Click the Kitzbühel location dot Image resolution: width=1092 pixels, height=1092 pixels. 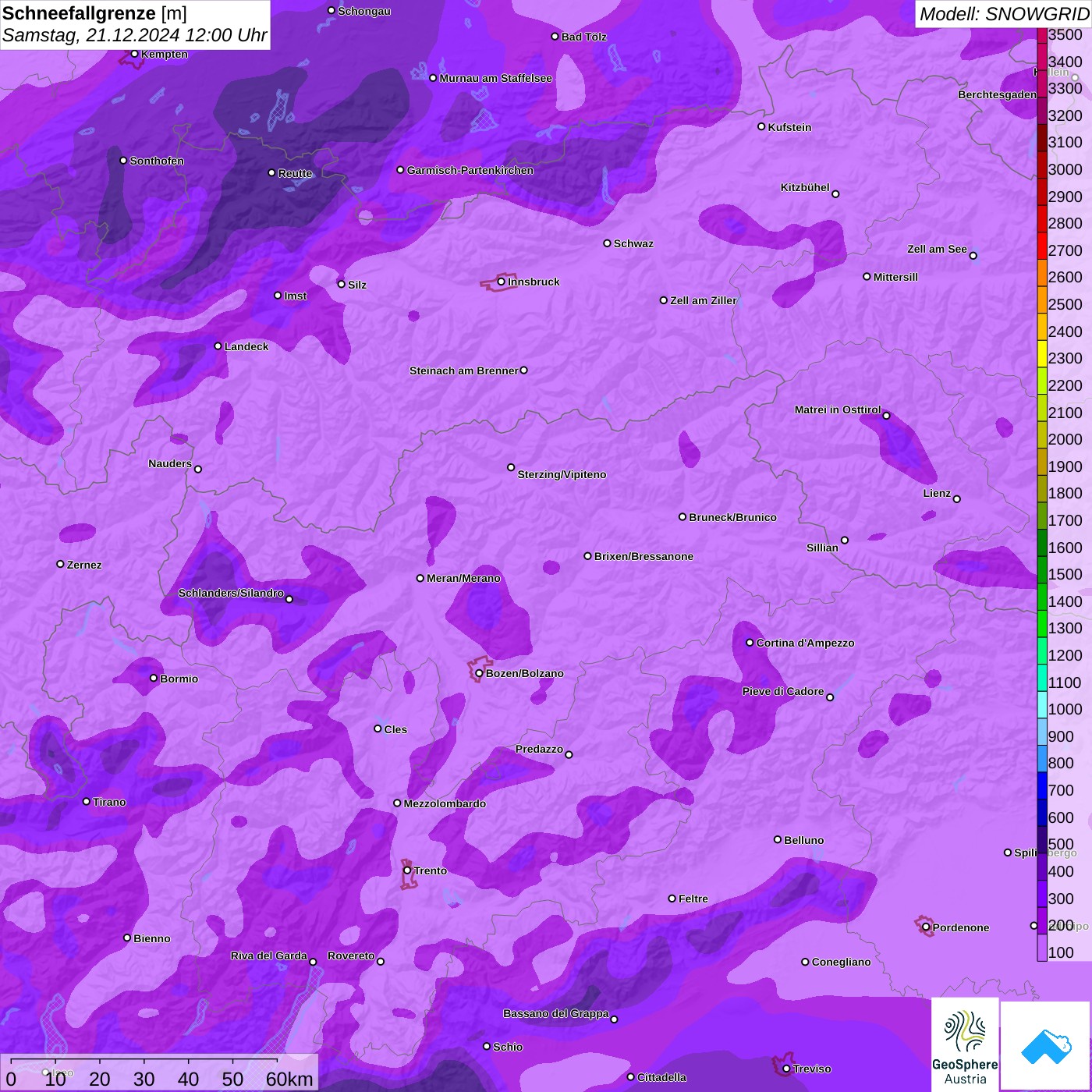(835, 194)
